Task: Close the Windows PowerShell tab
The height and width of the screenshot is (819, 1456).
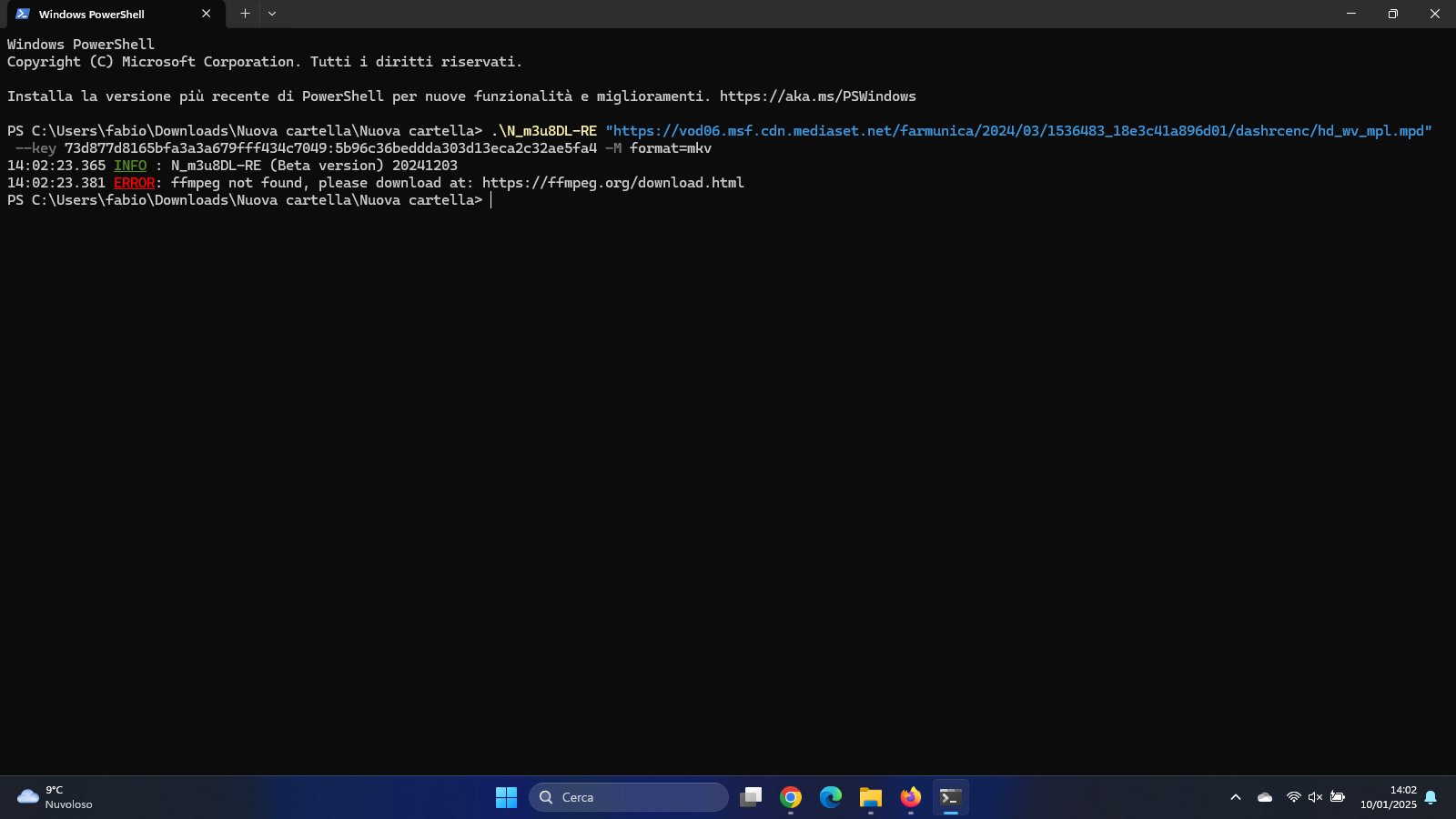Action: click(207, 14)
